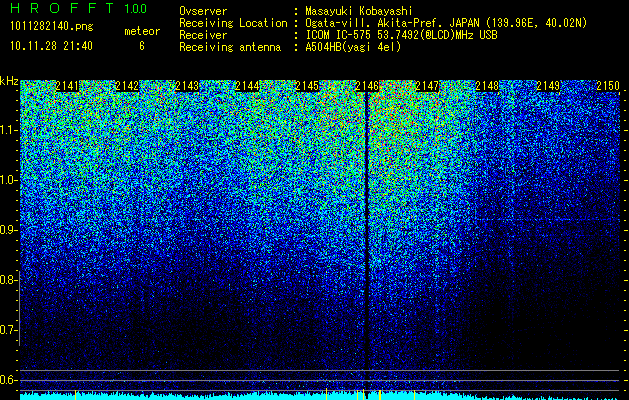The width and height of the screenshot is (629, 400).
Task: Click the yellow meteor marker under 2141
Action: coord(75,395)
